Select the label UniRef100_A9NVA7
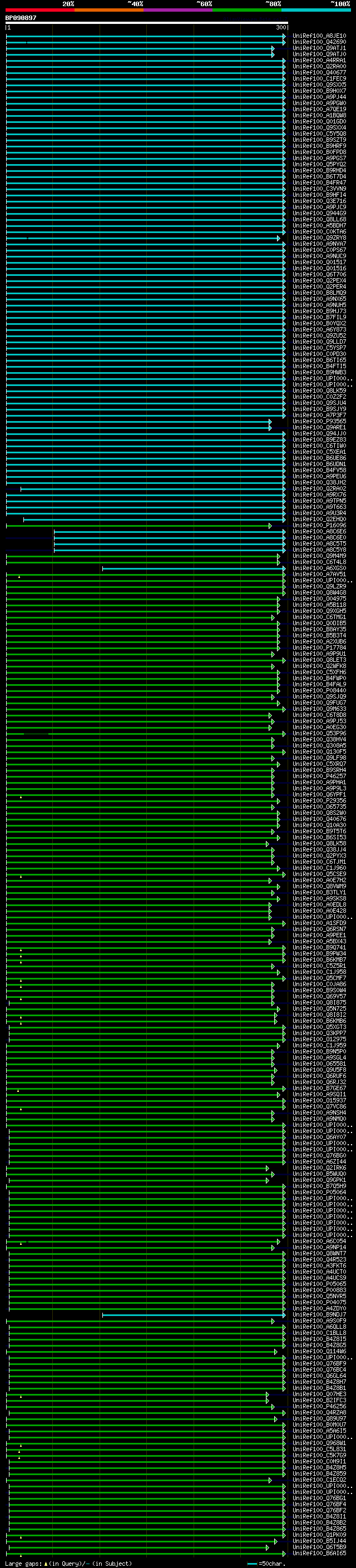 pos(319,244)
